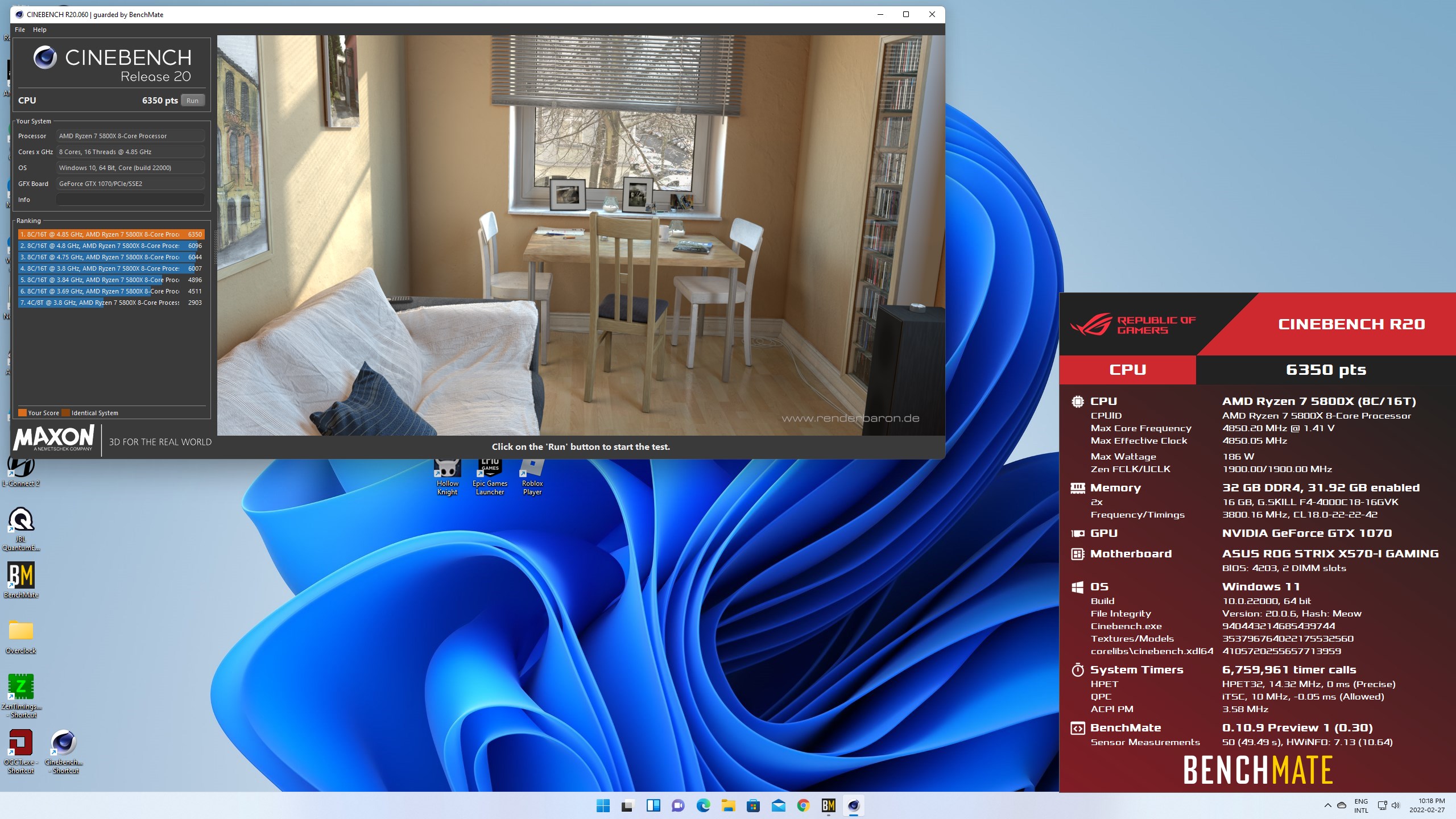Minimize the Cinebench window
Viewport: 1456px width, 819px height.
880,15
